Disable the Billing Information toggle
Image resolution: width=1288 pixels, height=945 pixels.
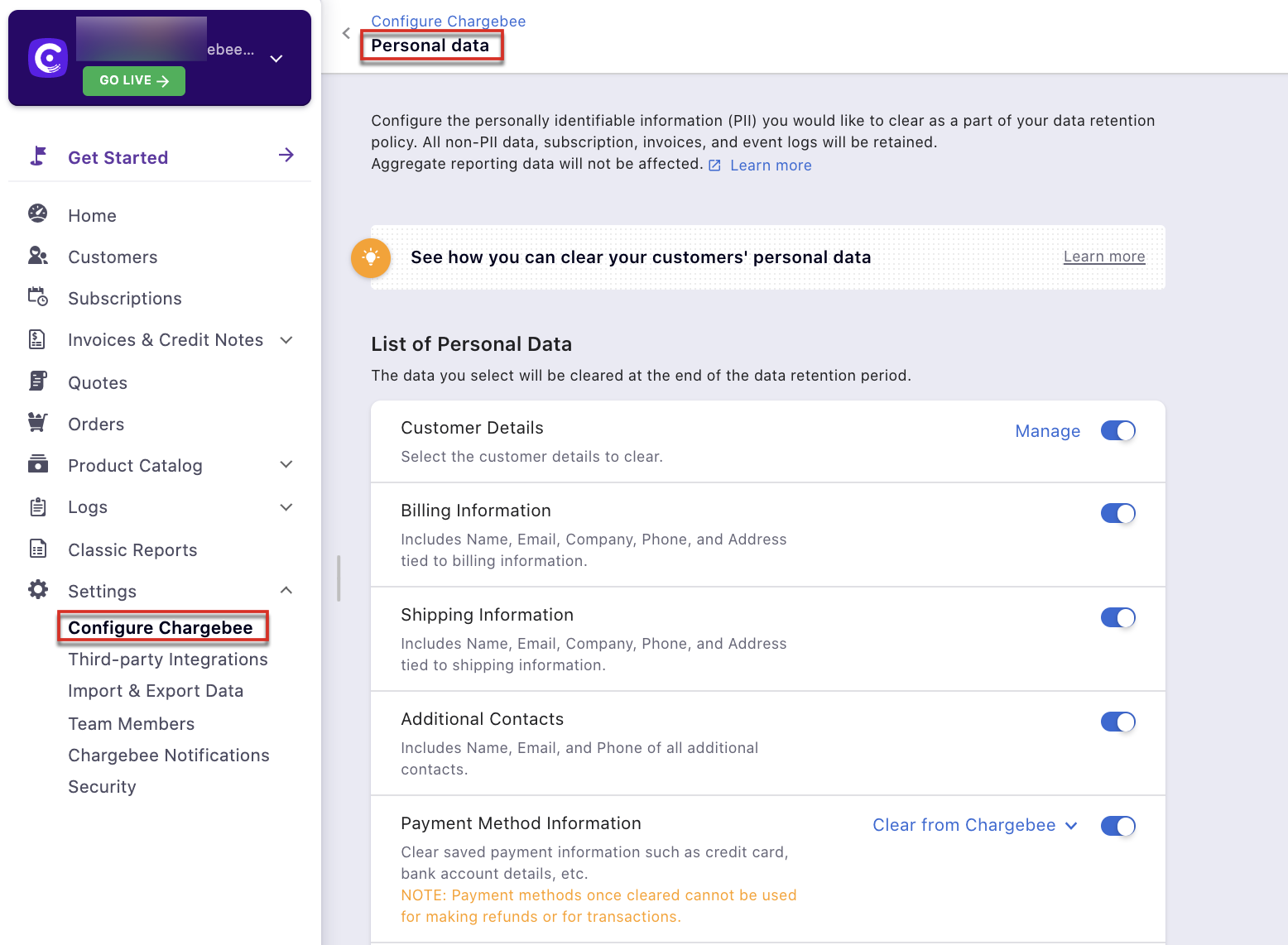tap(1118, 513)
